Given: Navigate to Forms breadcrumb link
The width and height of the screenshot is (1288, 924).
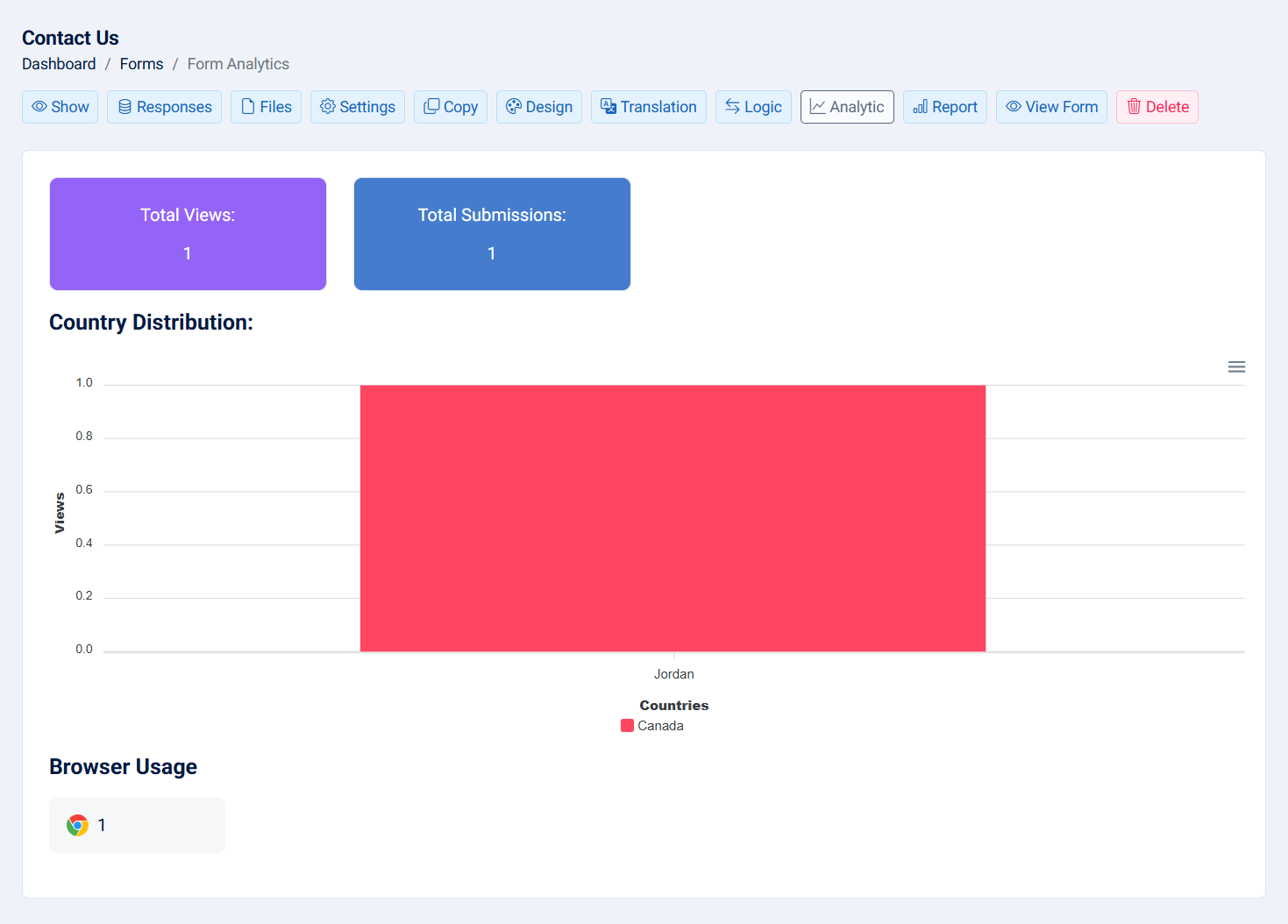Looking at the screenshot, I should click(x=141, y=64).
